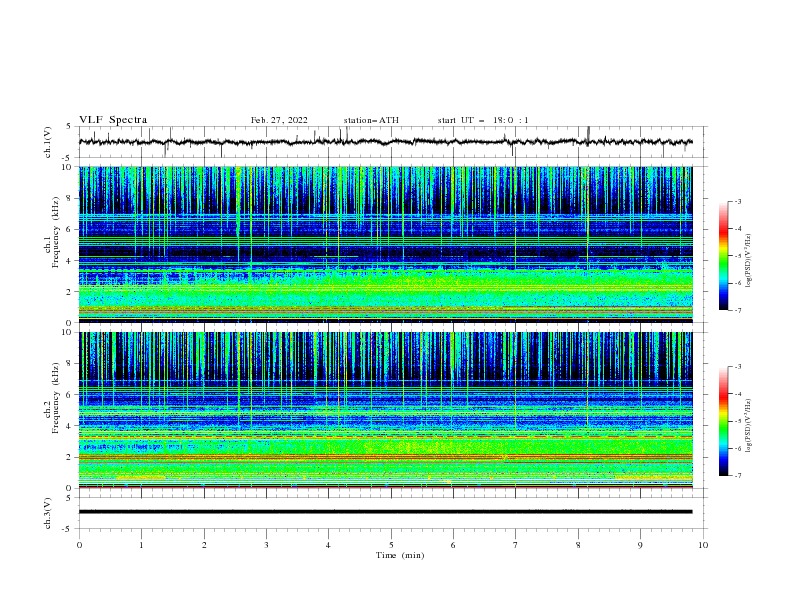Click the "10" minute label on time axis
The width and height of the screenshot is (792, 612).
pos(703,545)
